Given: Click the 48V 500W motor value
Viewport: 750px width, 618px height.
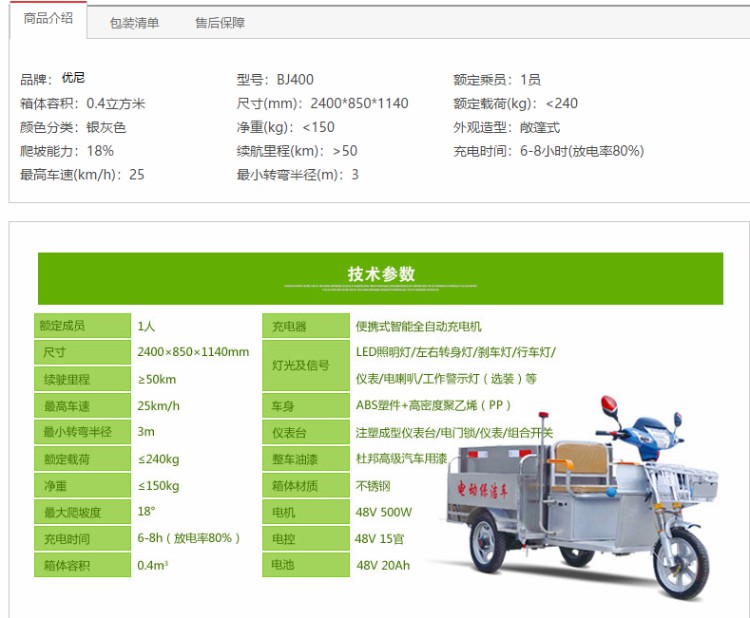Looking at the screenshot, I should tap(384, 512).
